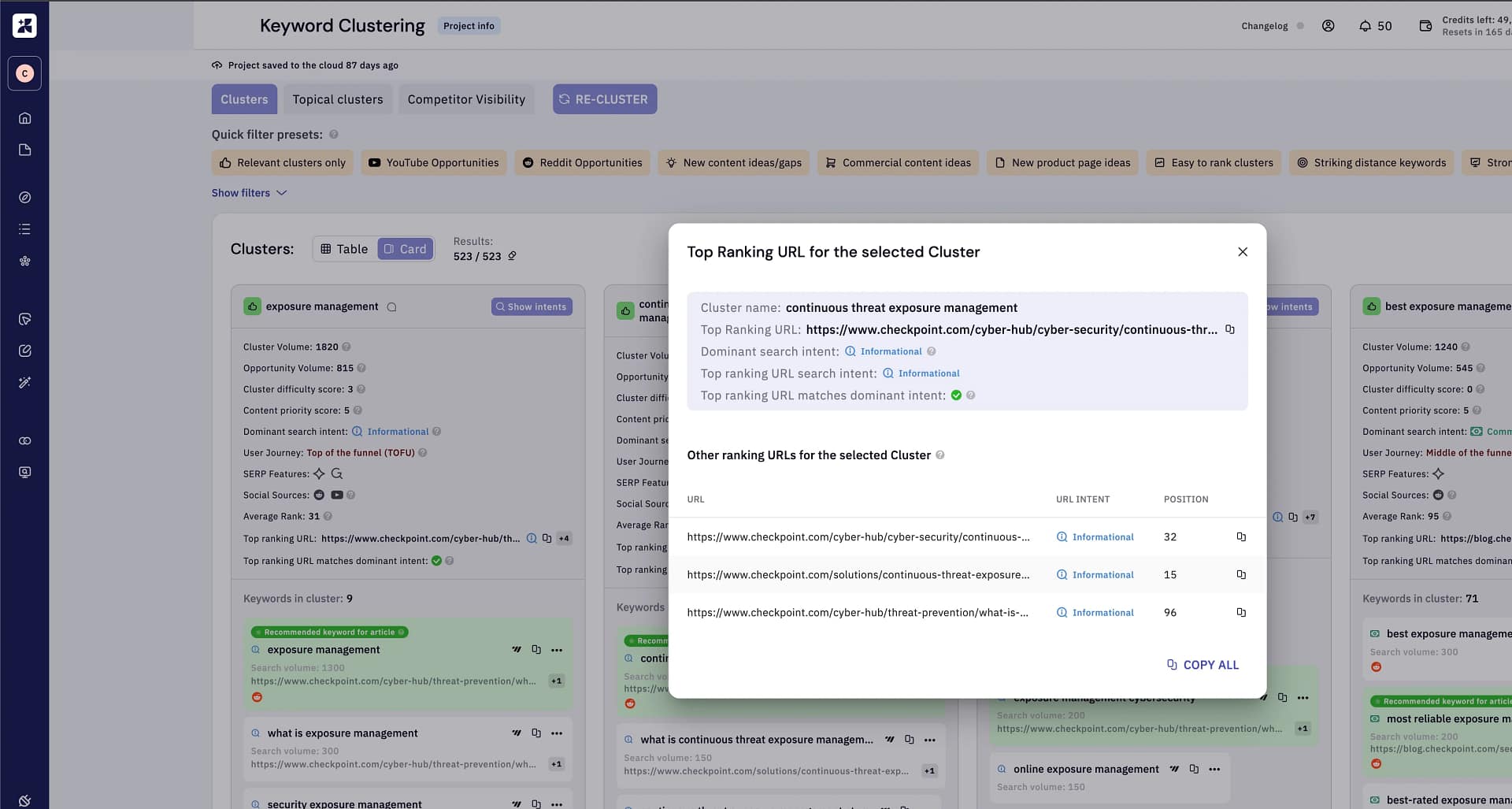
Task: Open the monitor icon in sidebar
Action: [24, 472]
